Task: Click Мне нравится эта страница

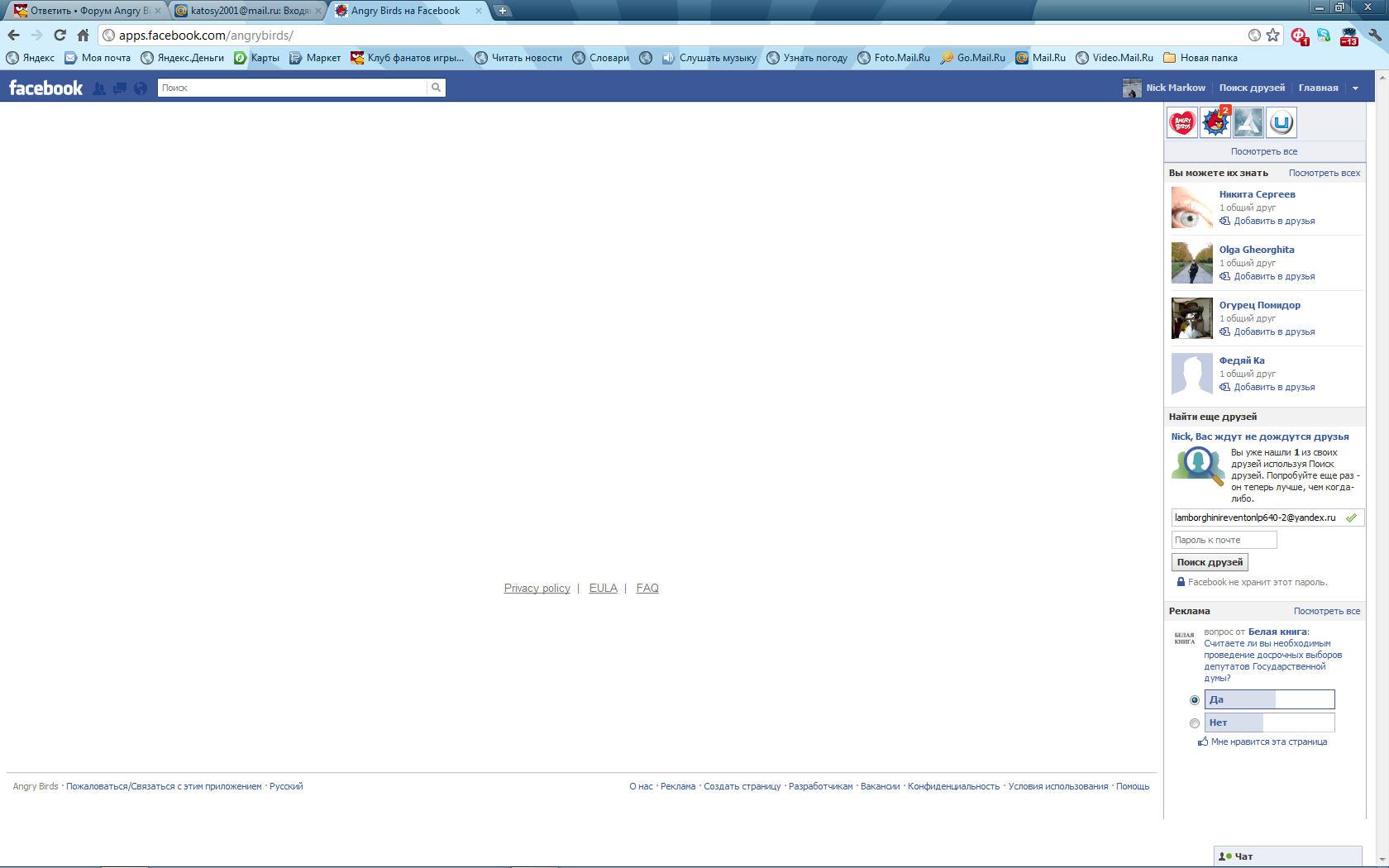Action: (x=1263, y=742)
